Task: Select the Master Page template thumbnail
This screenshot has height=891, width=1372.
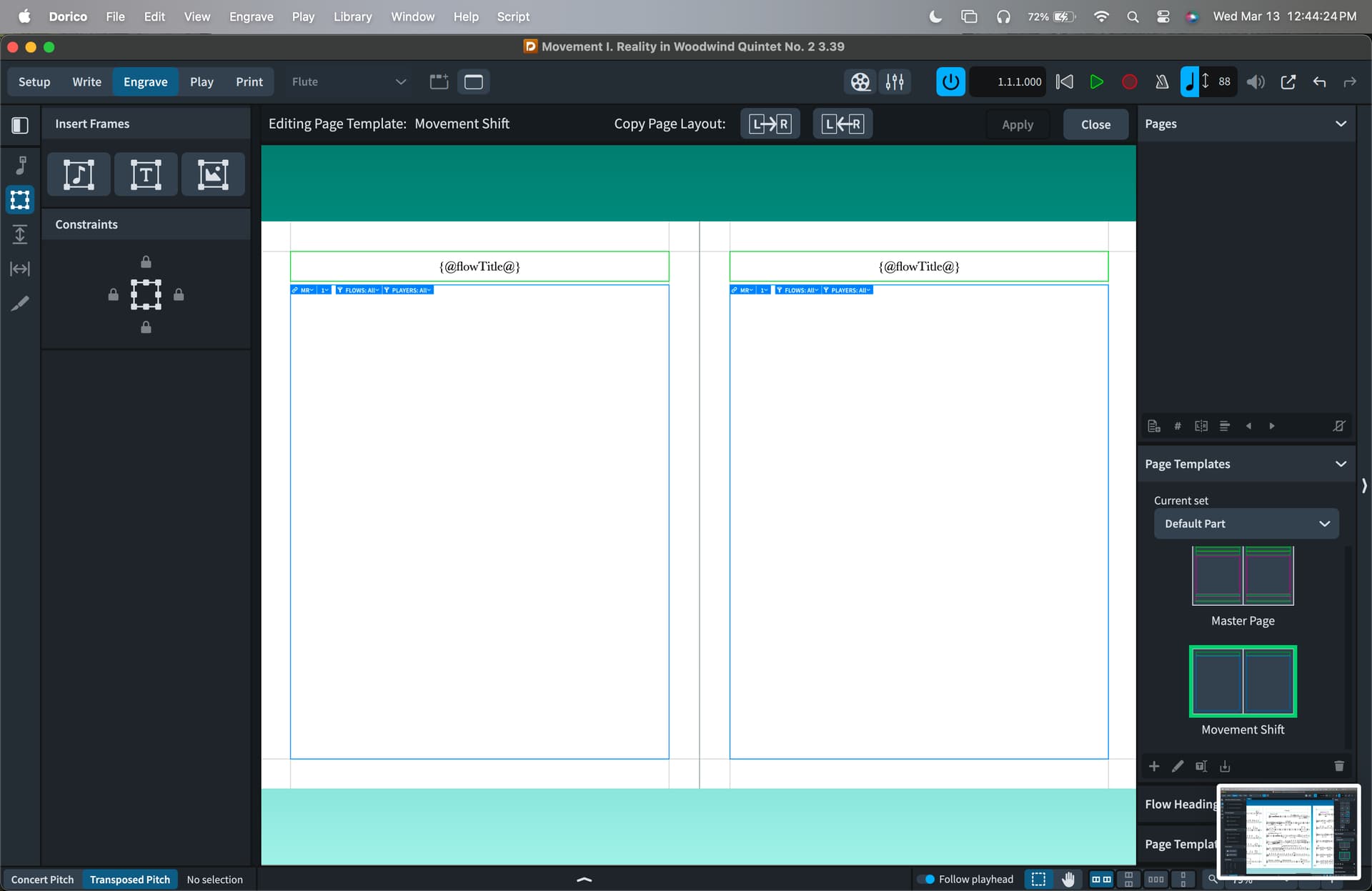Action: coord(1243,576)
